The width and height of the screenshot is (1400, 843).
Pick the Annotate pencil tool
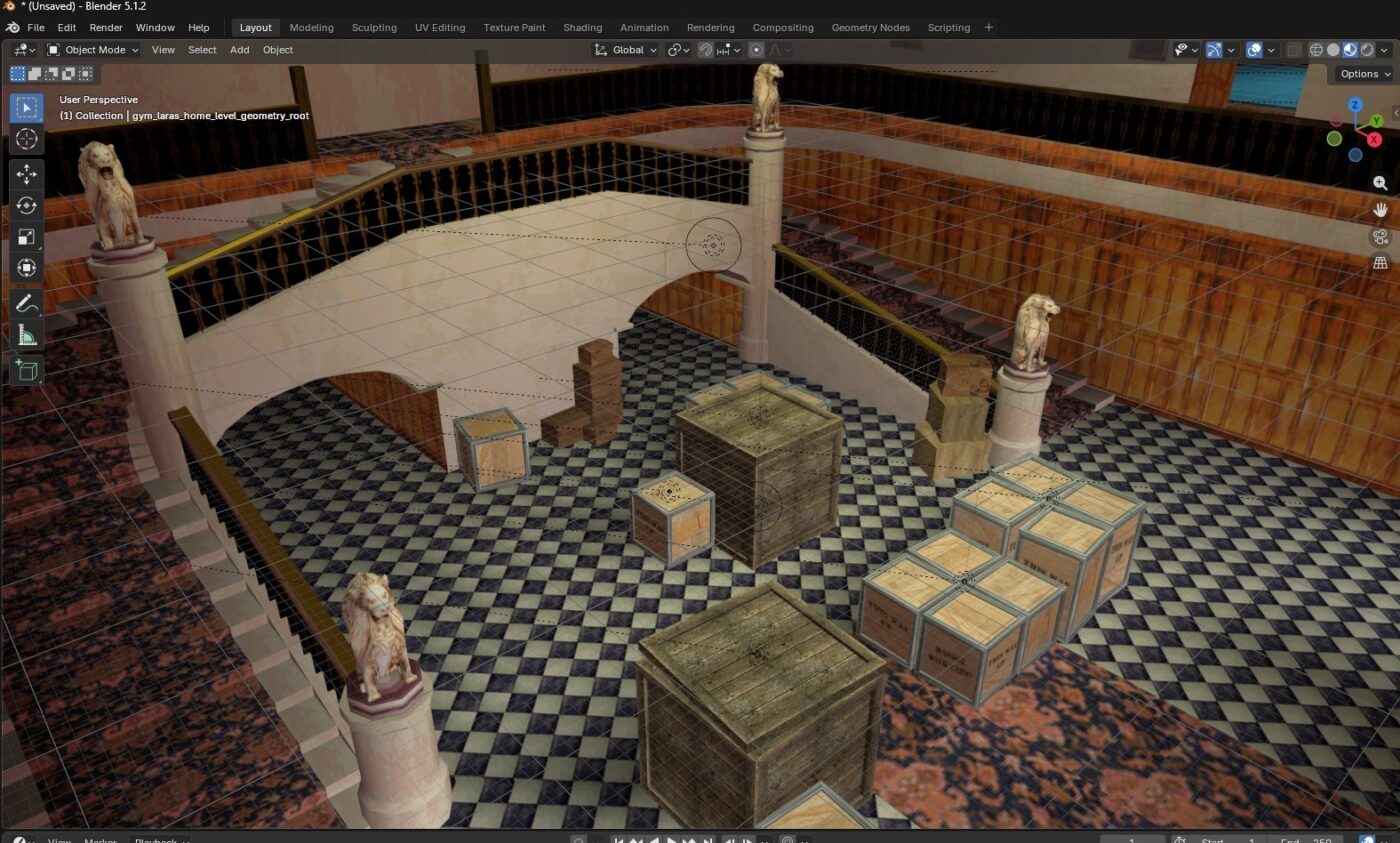[x=27, y=303]
